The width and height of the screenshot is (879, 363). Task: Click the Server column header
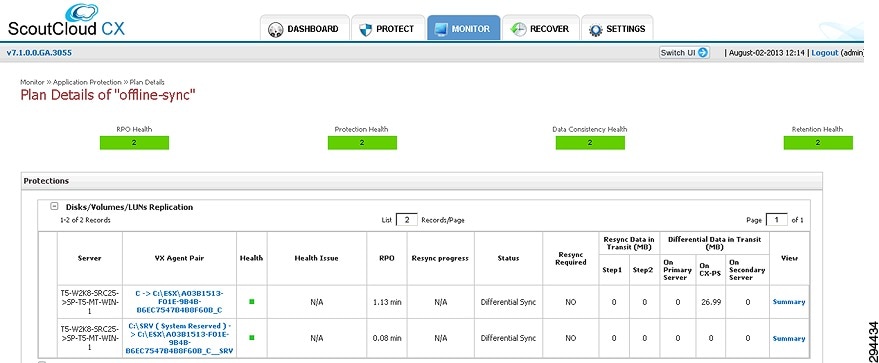90,258
